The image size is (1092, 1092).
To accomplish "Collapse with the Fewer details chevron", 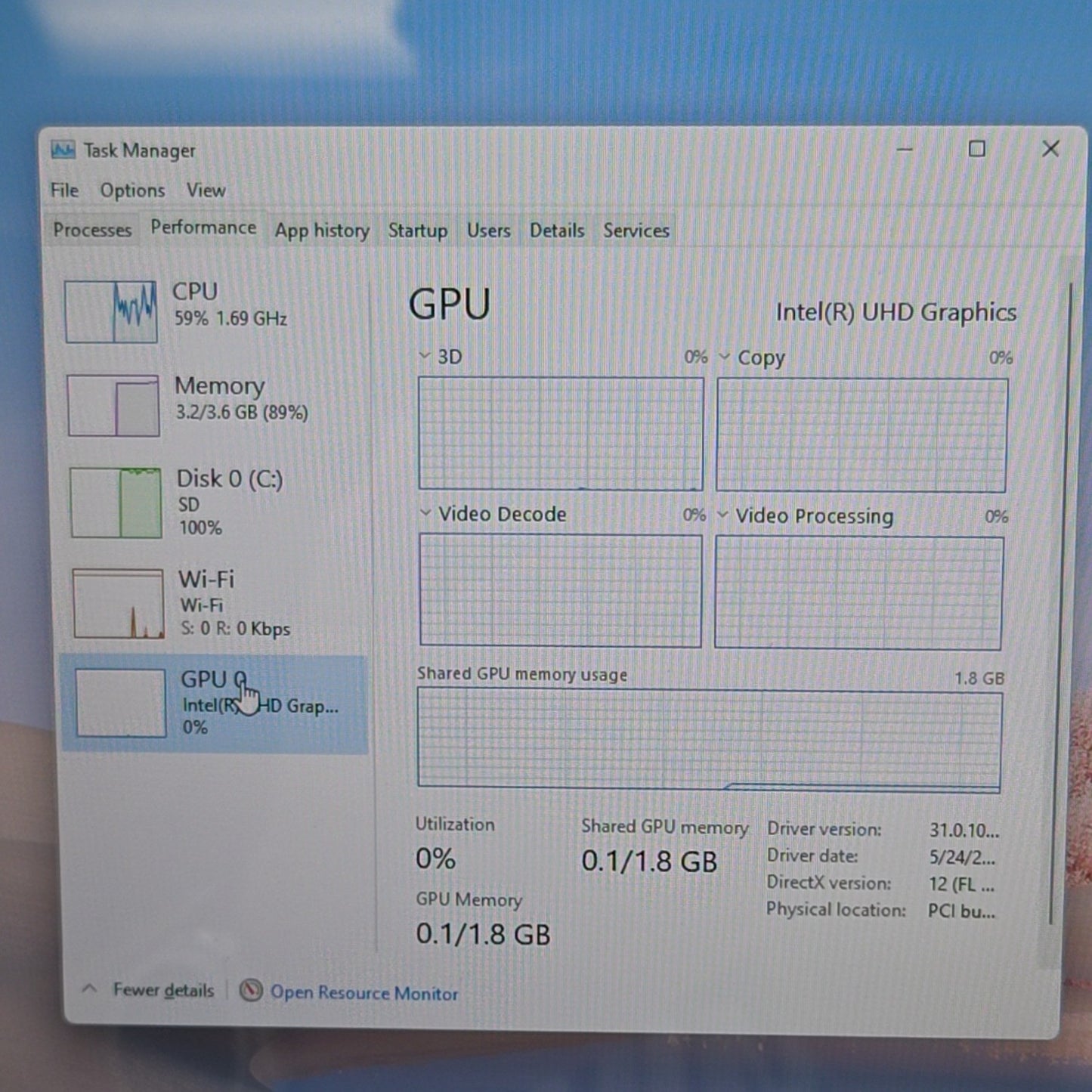I will click(89, 988).
